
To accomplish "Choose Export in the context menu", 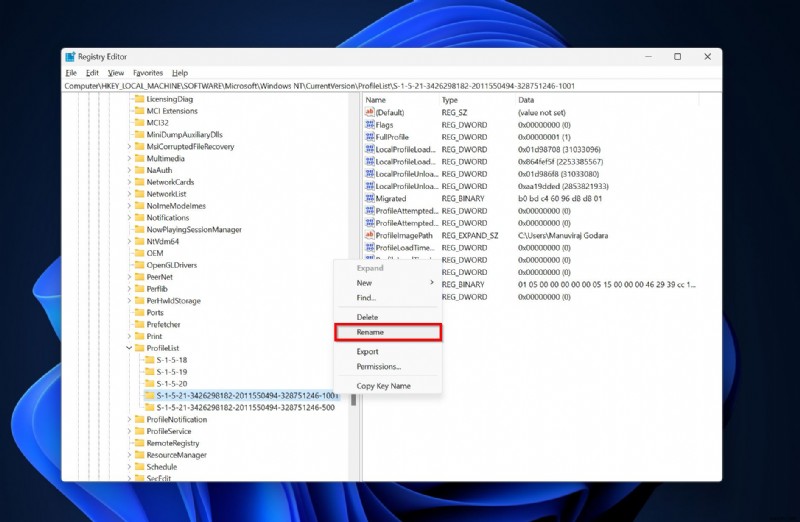I will coord(388,352).
